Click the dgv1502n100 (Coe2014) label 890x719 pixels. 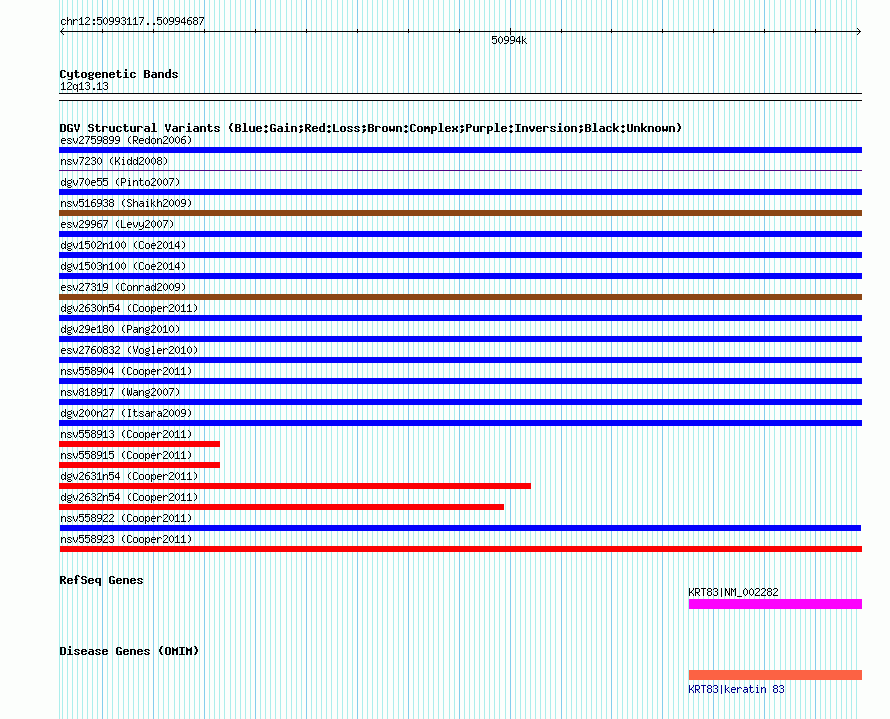(x=123, y=245)
